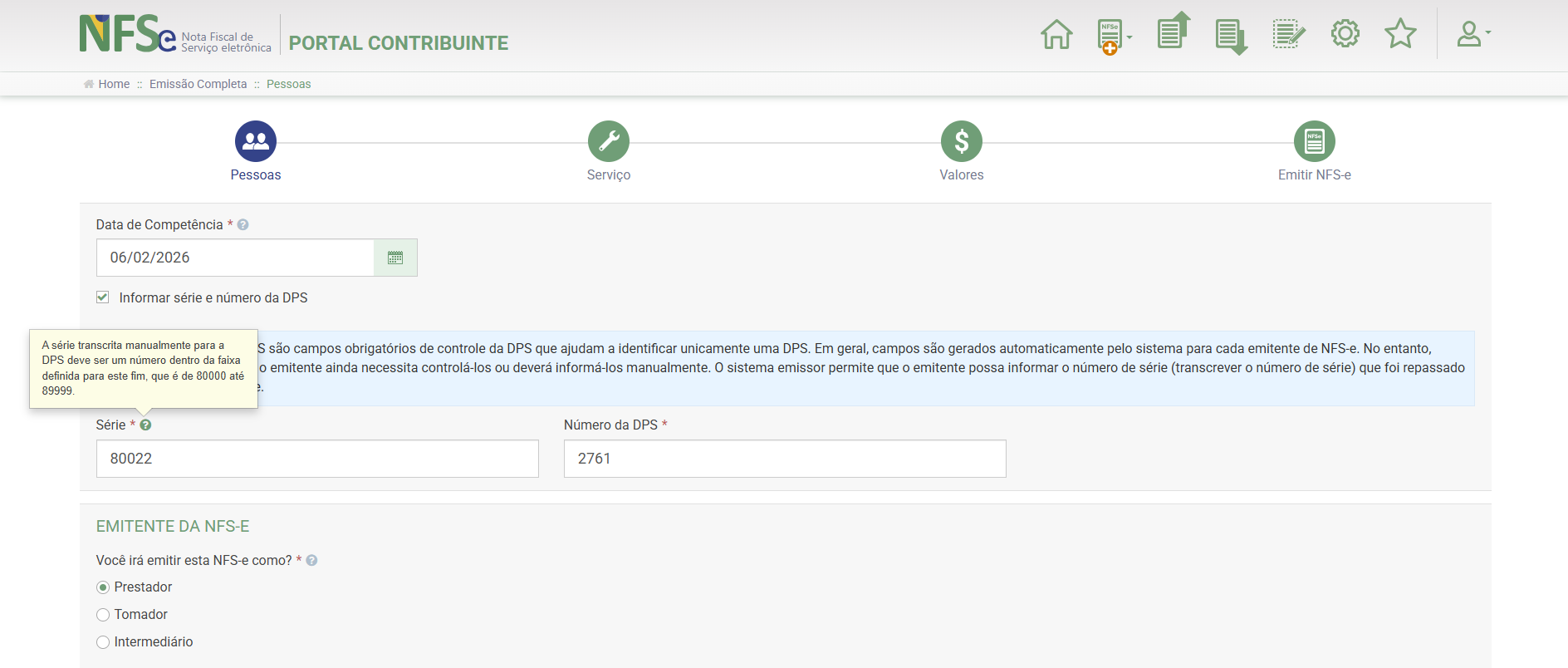1568x668 pixels.
Task: Go to the Serviço step
Action: click(x=609, y=142)
